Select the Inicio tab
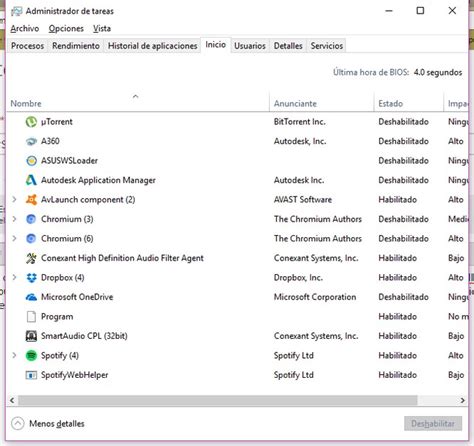Viewport: 474px width, 446px height. click(x=216, y=45)
